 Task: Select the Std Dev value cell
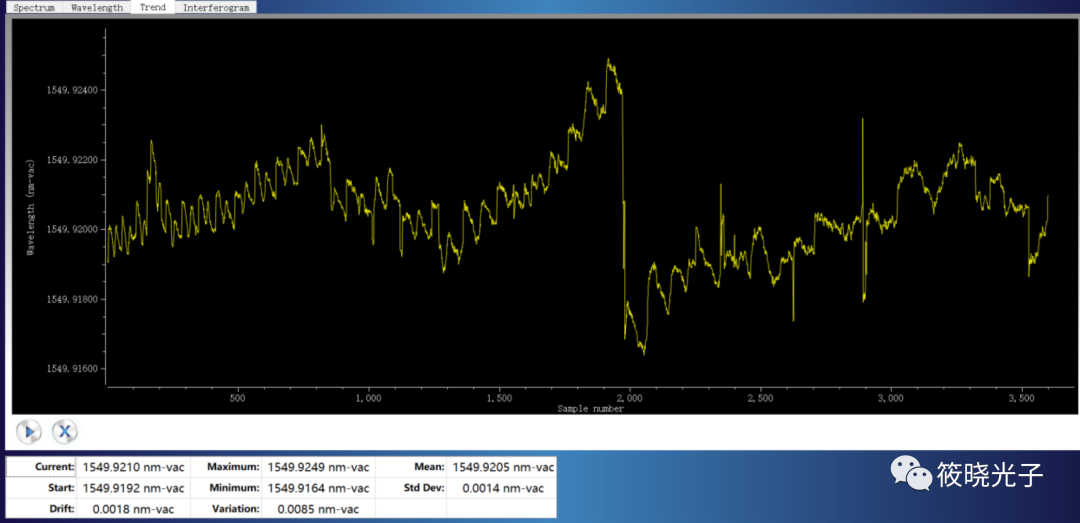click(503, 488)
